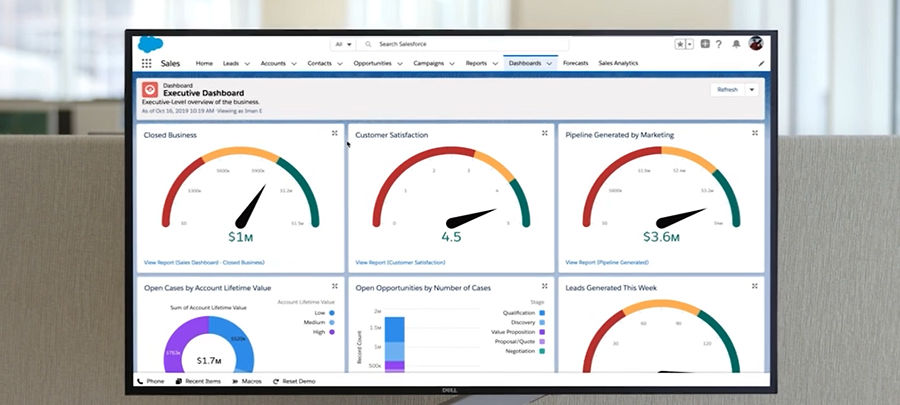
Task: Switch to the Forecasts tab
Action: point(575,63)
